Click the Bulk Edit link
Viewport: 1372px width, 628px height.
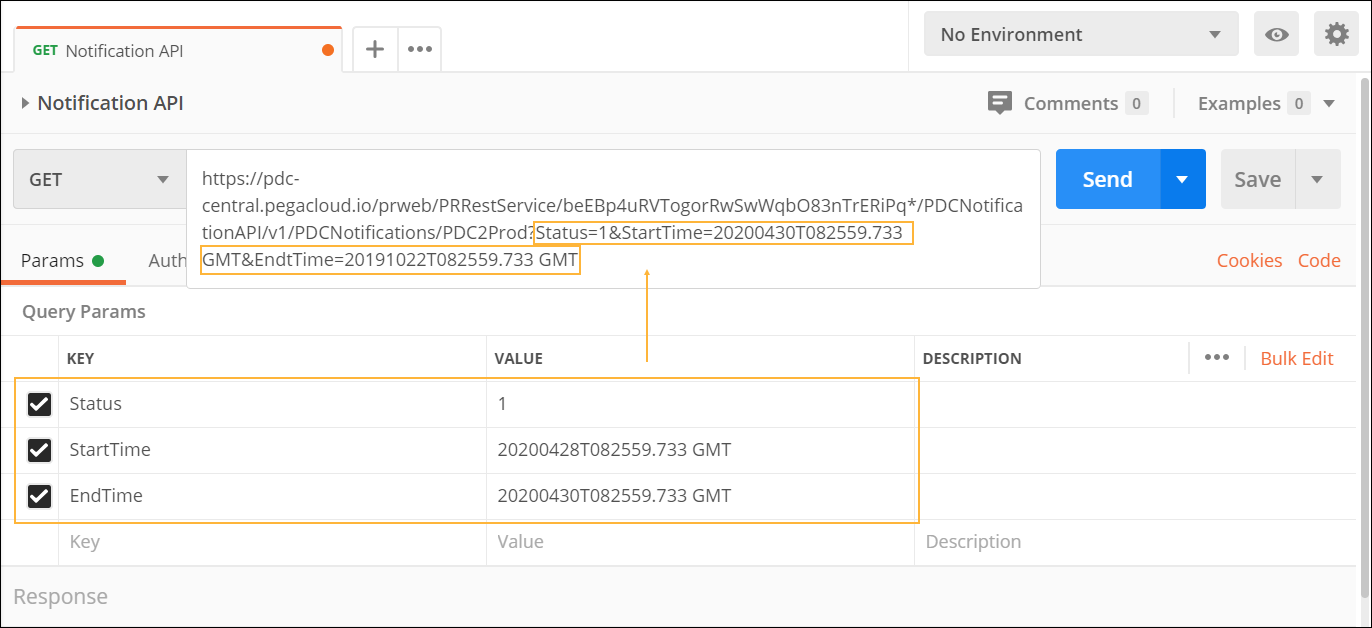coord(1296,359)
